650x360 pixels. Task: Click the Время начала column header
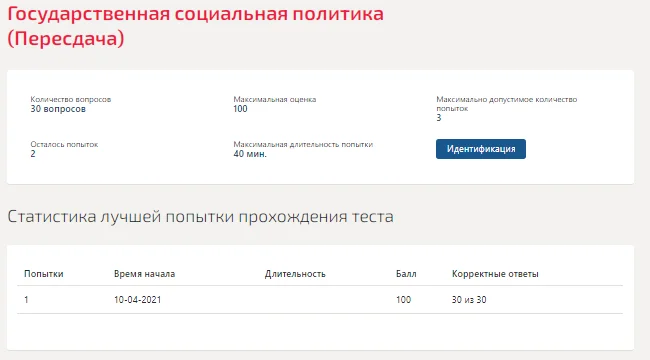[144, 274]
